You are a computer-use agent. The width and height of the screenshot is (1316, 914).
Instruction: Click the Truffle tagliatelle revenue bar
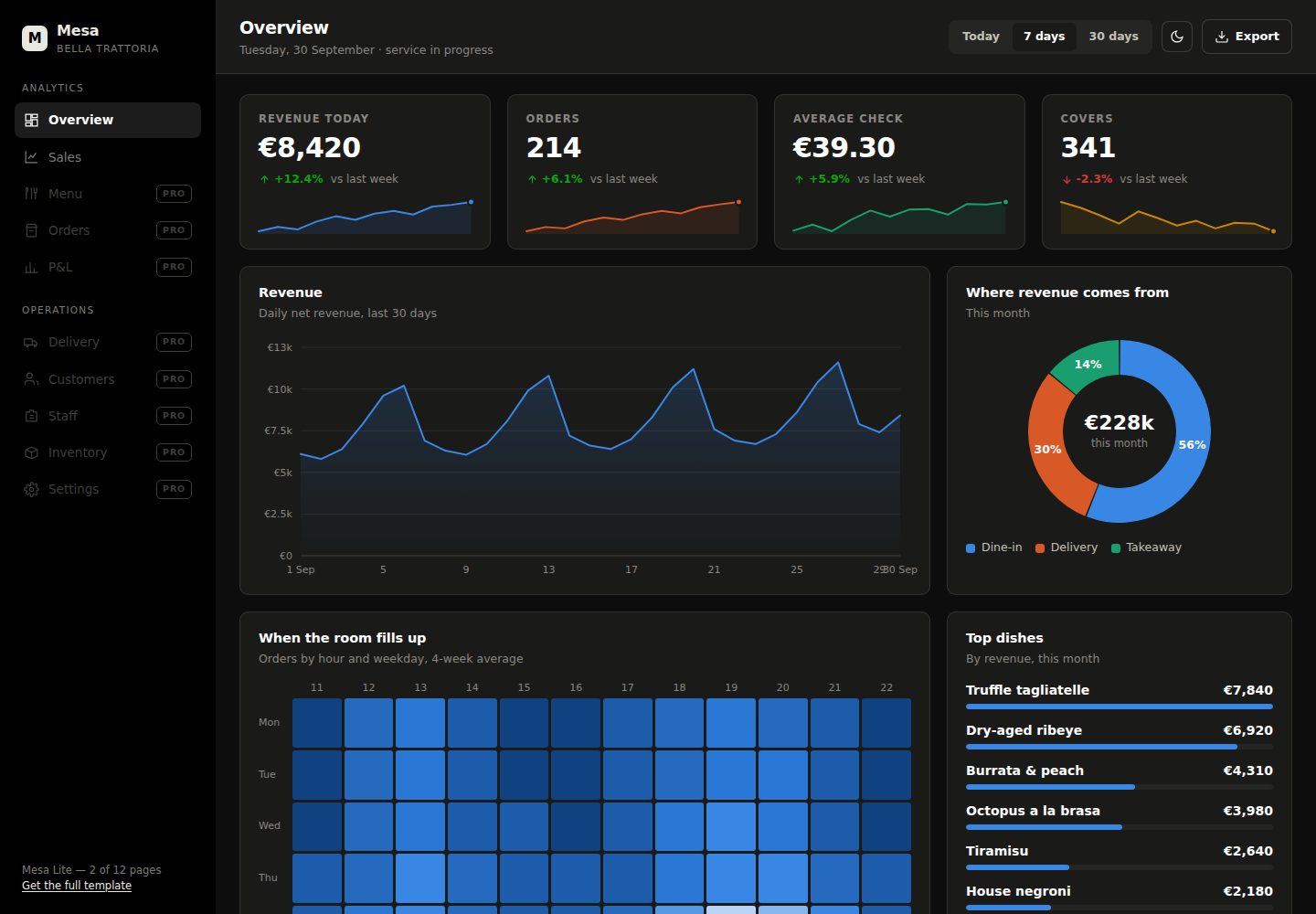(x=1120, y=707)
